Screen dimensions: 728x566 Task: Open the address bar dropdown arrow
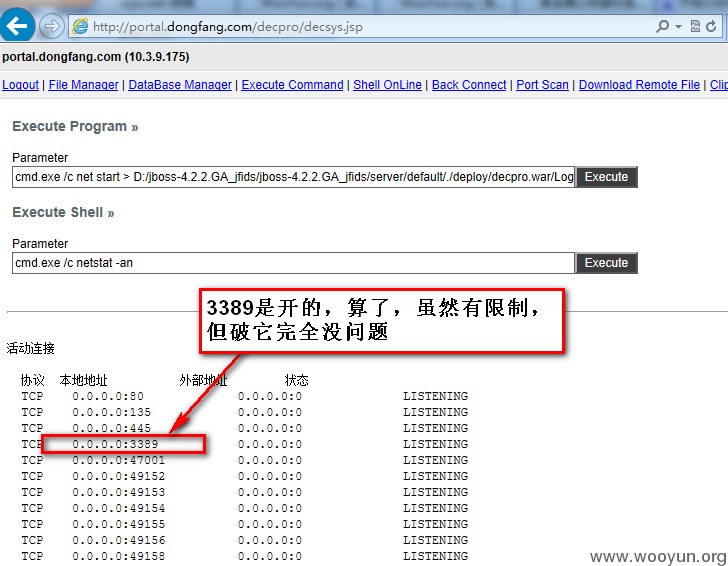678,27
